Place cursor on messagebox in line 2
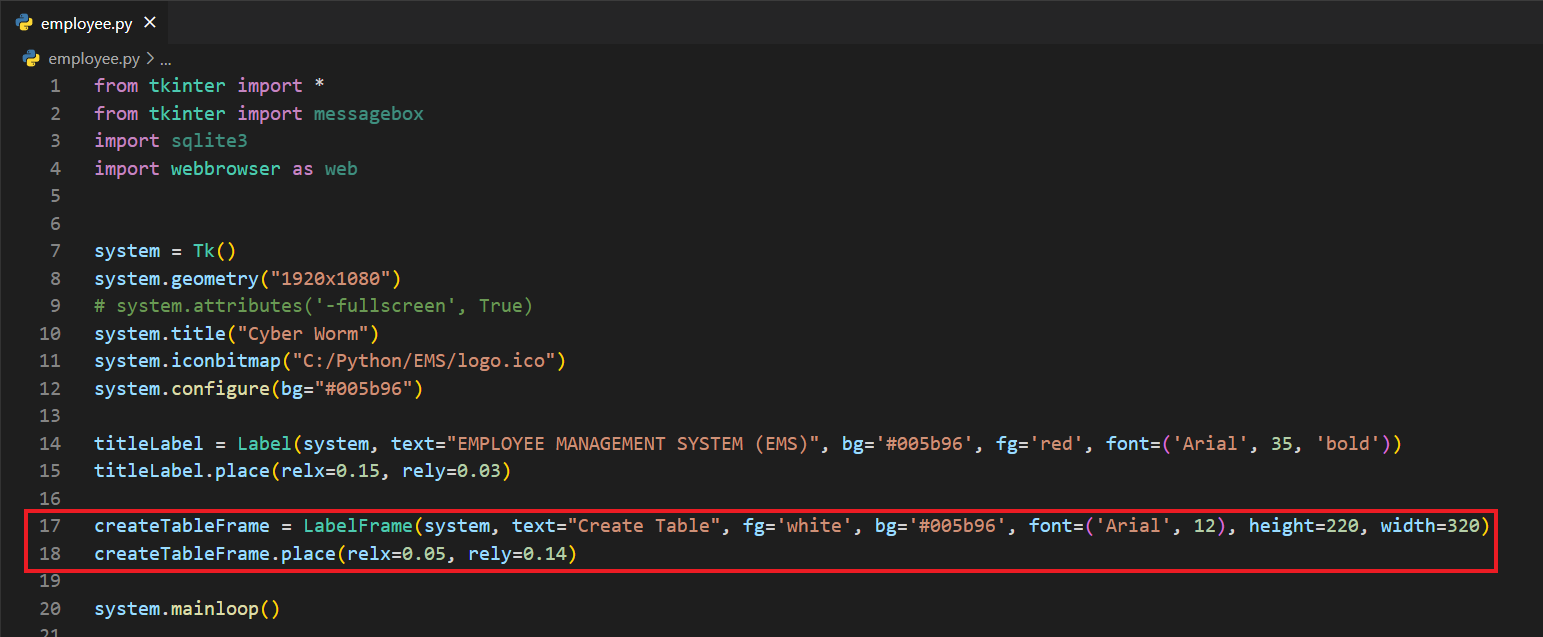Image resolution: width=1543 pixels, height=637 pixels. tap(368, 114)
